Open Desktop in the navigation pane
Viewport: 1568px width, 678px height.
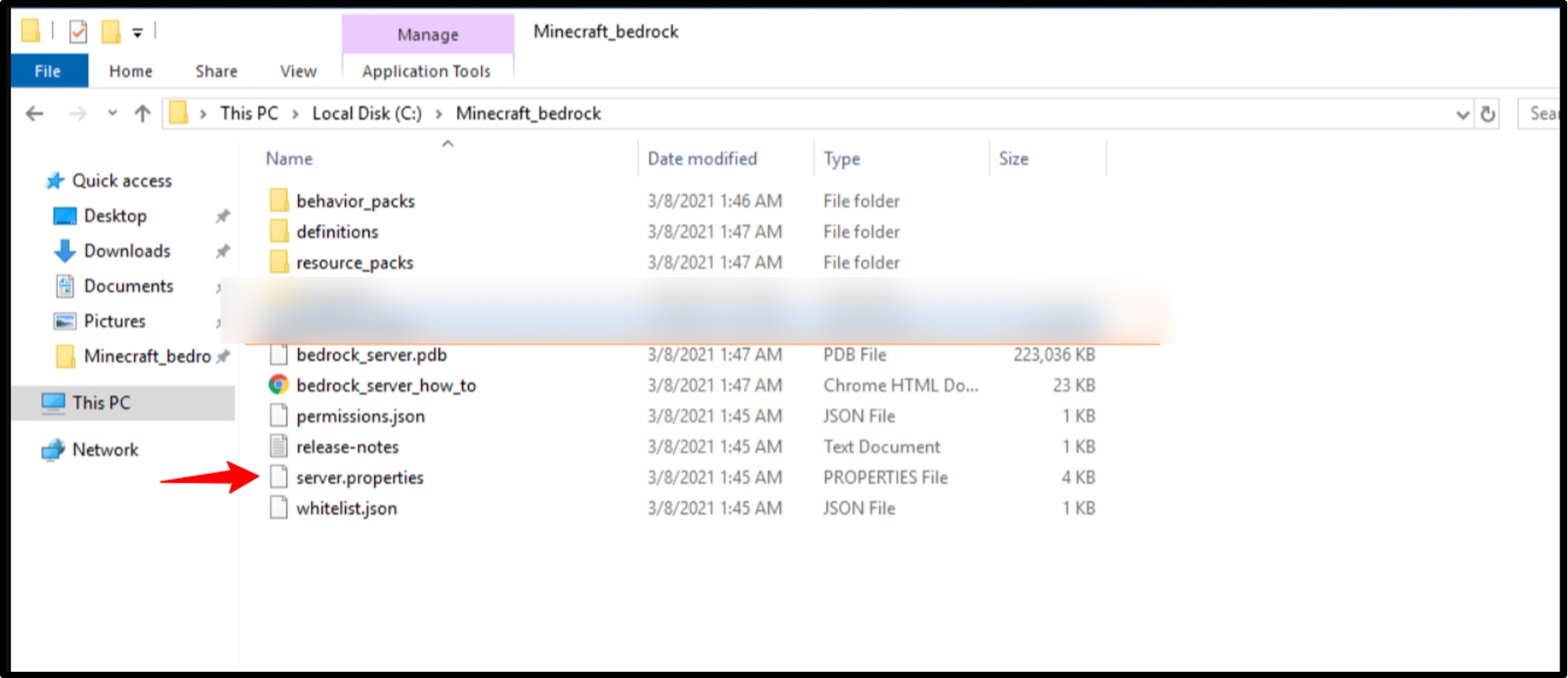[115, 216]
